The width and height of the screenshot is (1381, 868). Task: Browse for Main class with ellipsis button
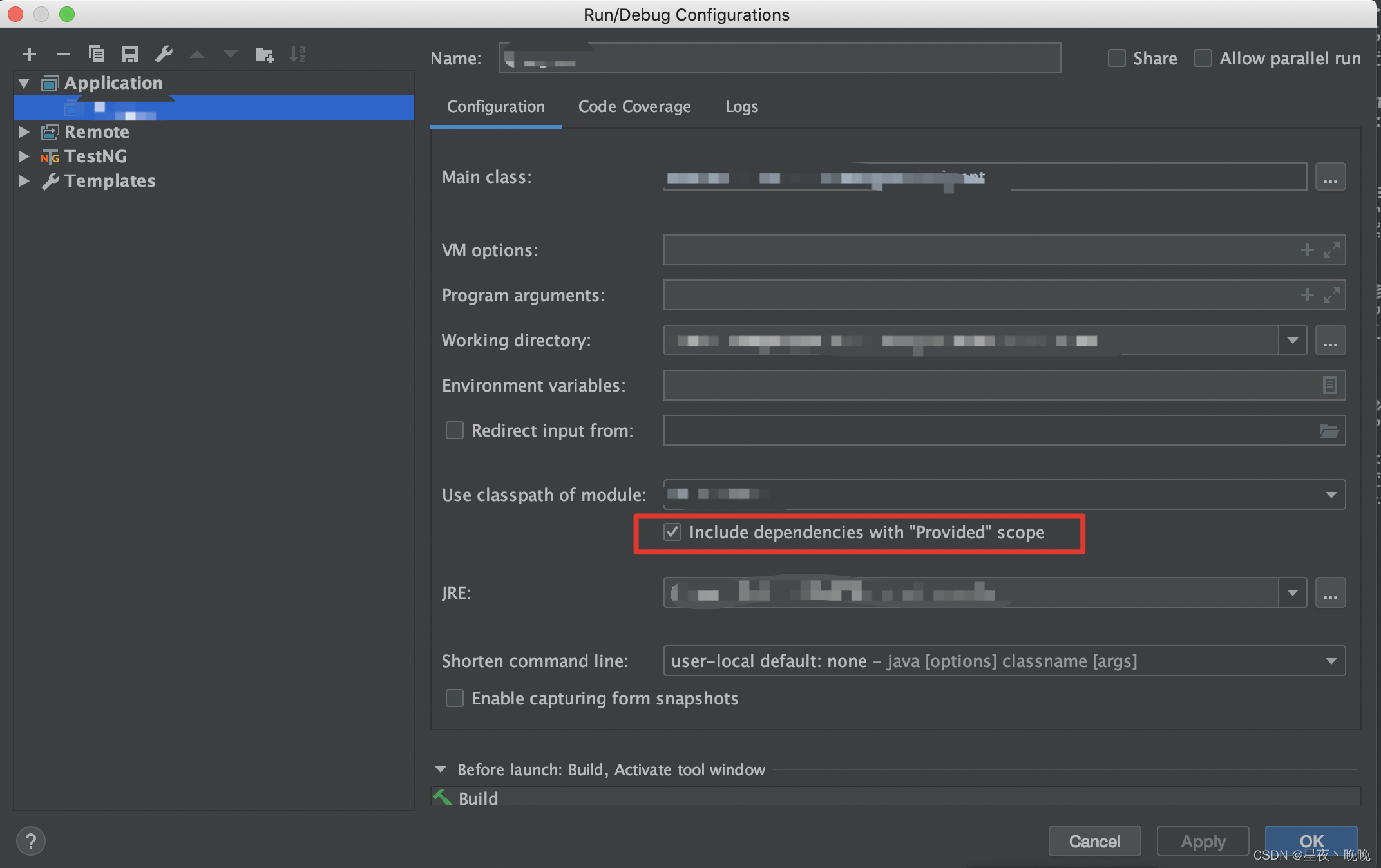click(x=1330, y=177)
